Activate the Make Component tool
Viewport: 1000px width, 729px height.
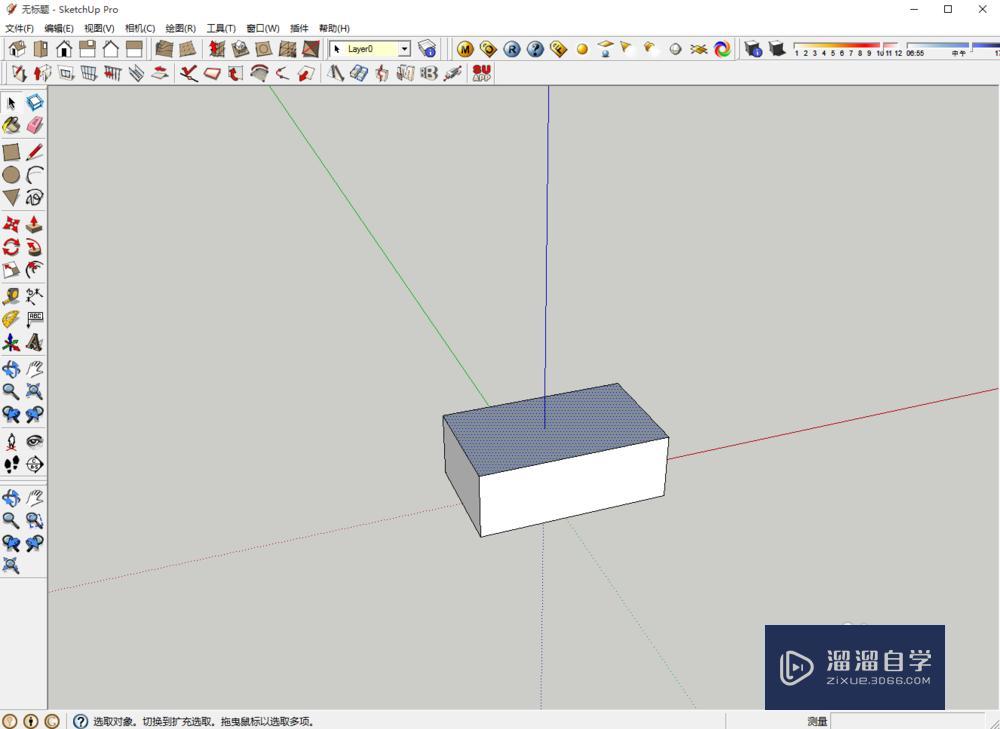(34, 103)
